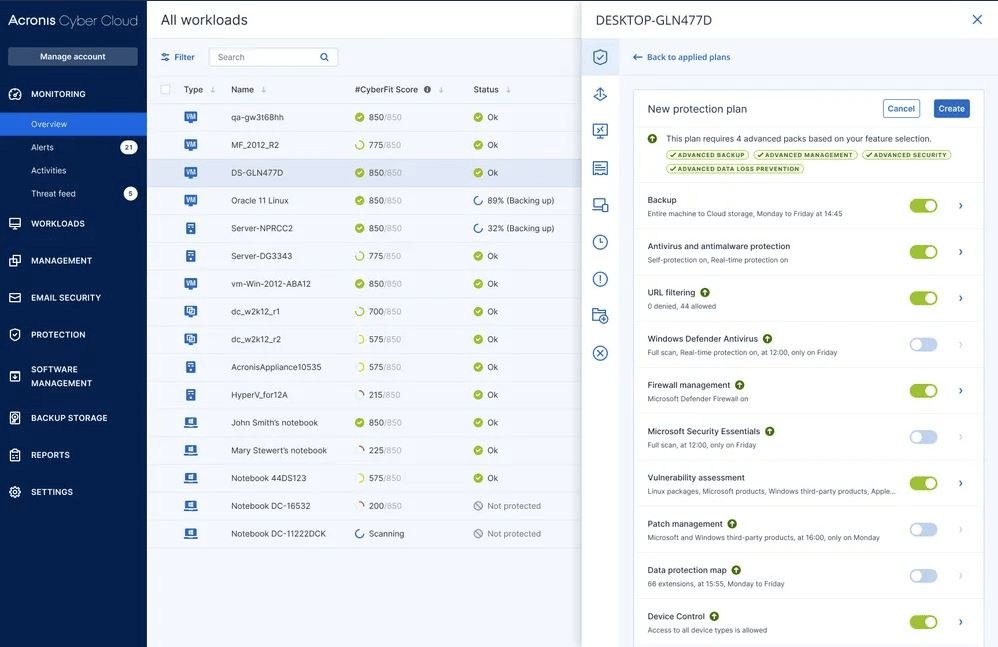Image resolution: width=998 pixels, height=647 pixels.
Task: Expand the URL filtering section chevron
Action: (961, 298)
